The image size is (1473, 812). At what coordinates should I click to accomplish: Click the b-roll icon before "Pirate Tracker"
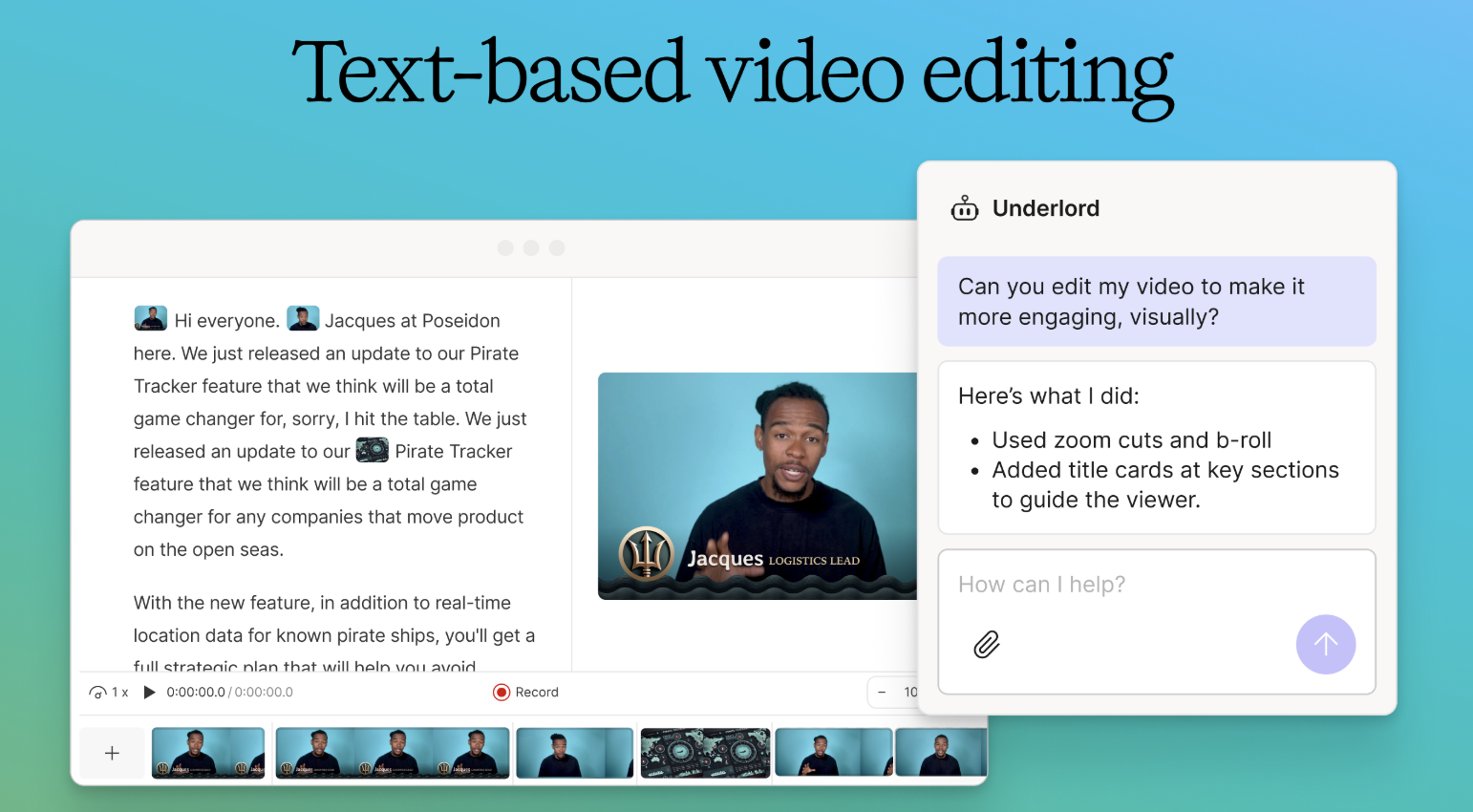click(373, 450)
